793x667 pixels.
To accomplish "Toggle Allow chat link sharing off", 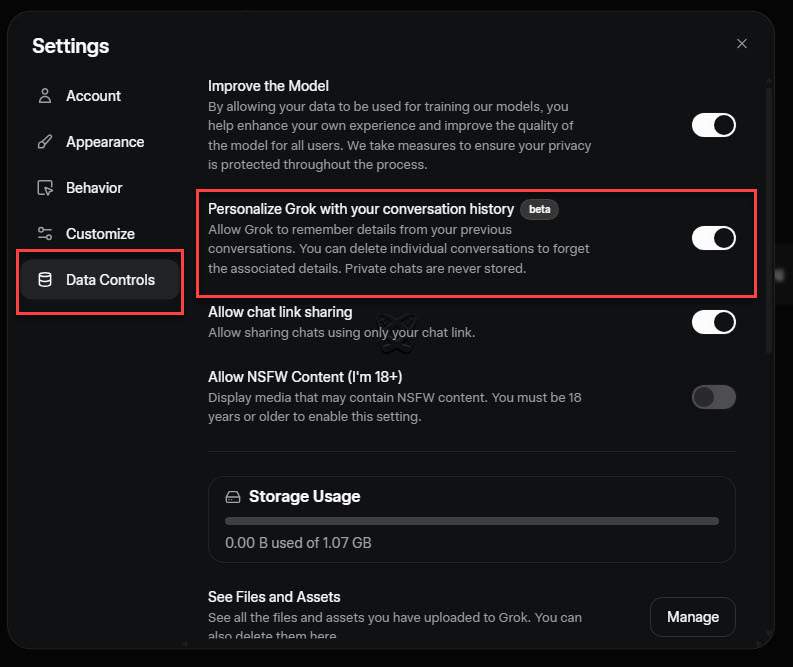I will [x=714, y=322].
